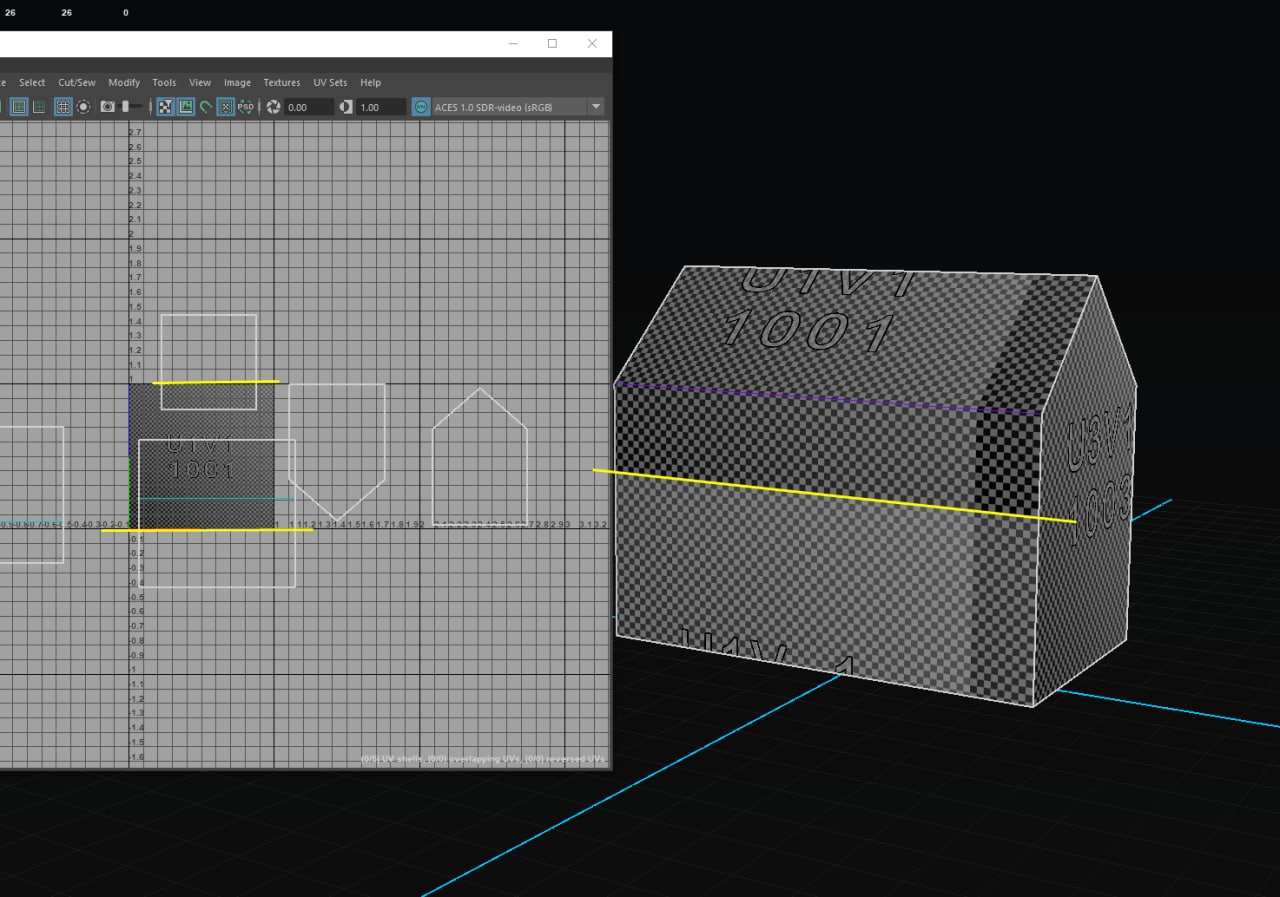The height and width of the screenshot is (897, 1280).
Task: Click the gamma half-circle icon
Action: (x=346, y=106)
